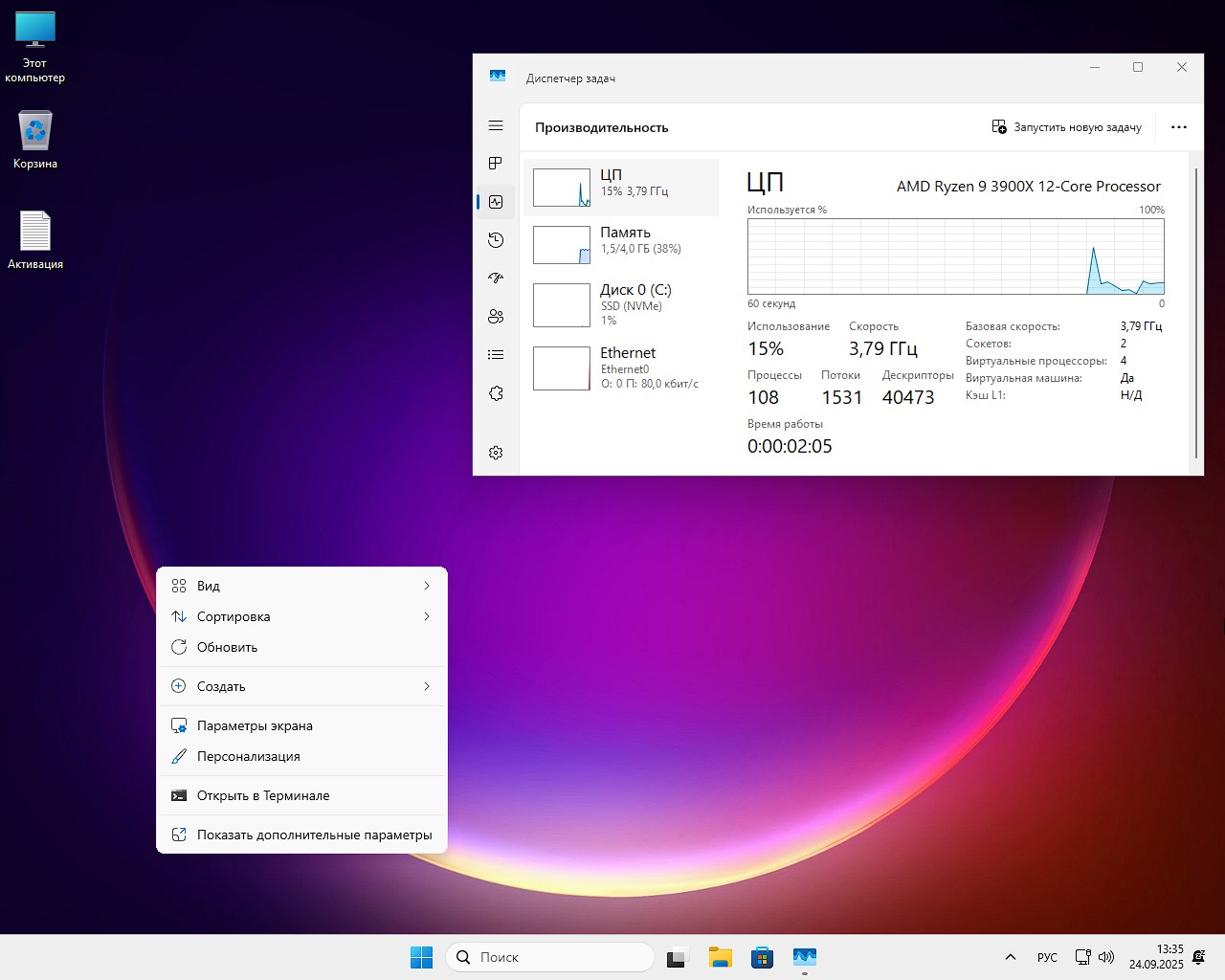Image resolution: width=1225 pixels, height=980 pixels.
Task: Open the clock showing 13:35
Action: [1156, 957]
